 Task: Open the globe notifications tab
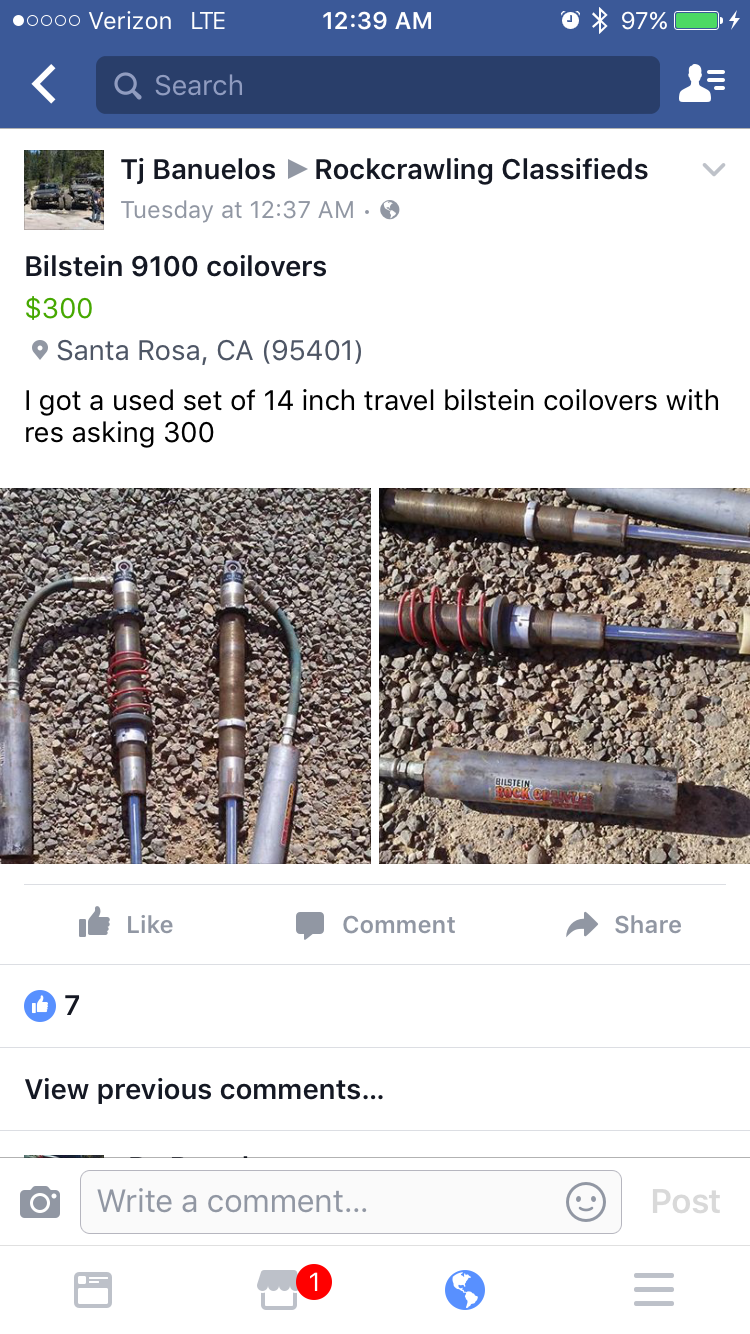point(465,1289)
